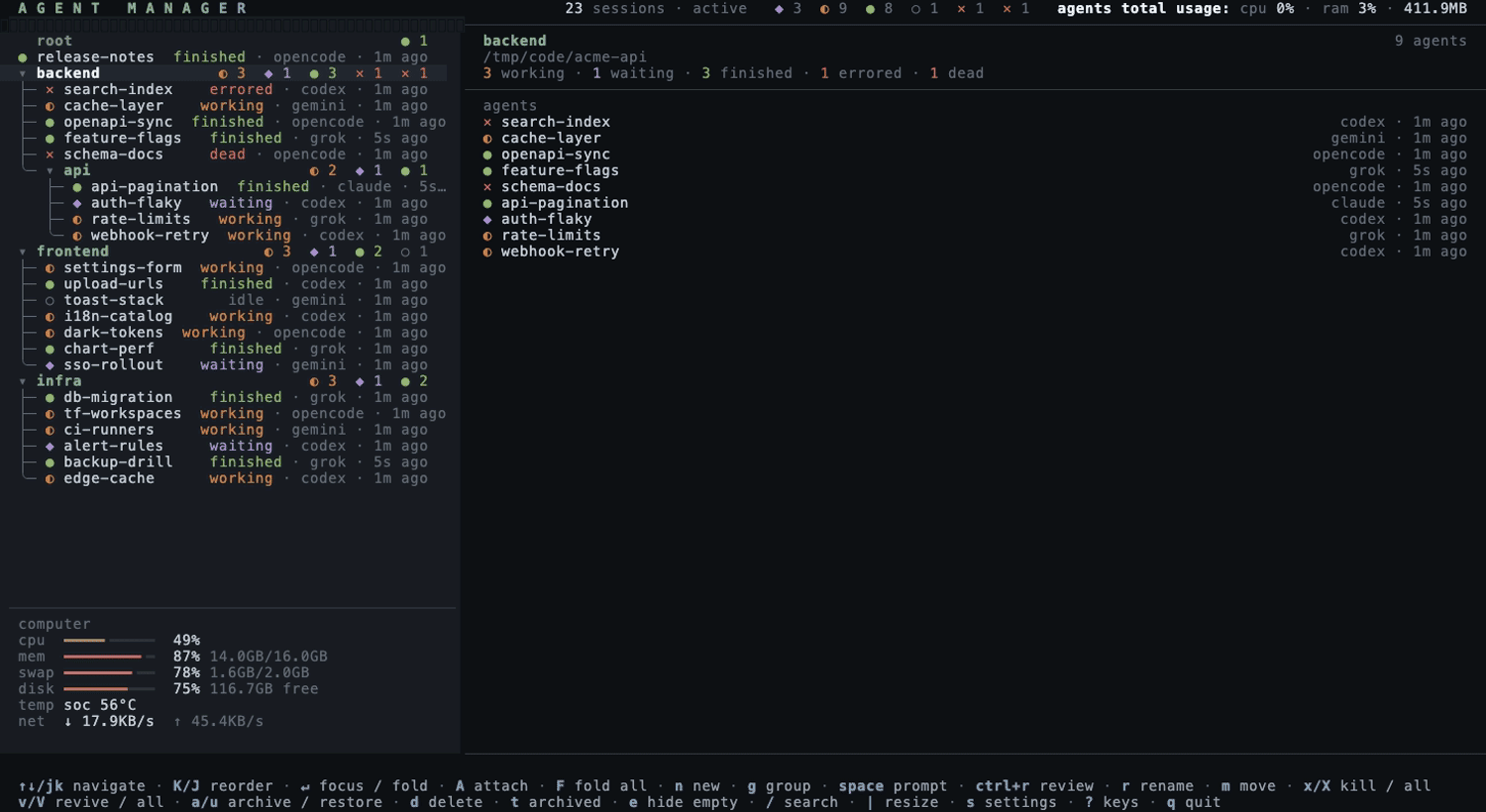Viewport: 1486px width, 812px height.
Task: Click the disk usage bar in the computer panel
Action: click(x=109, y=689)
